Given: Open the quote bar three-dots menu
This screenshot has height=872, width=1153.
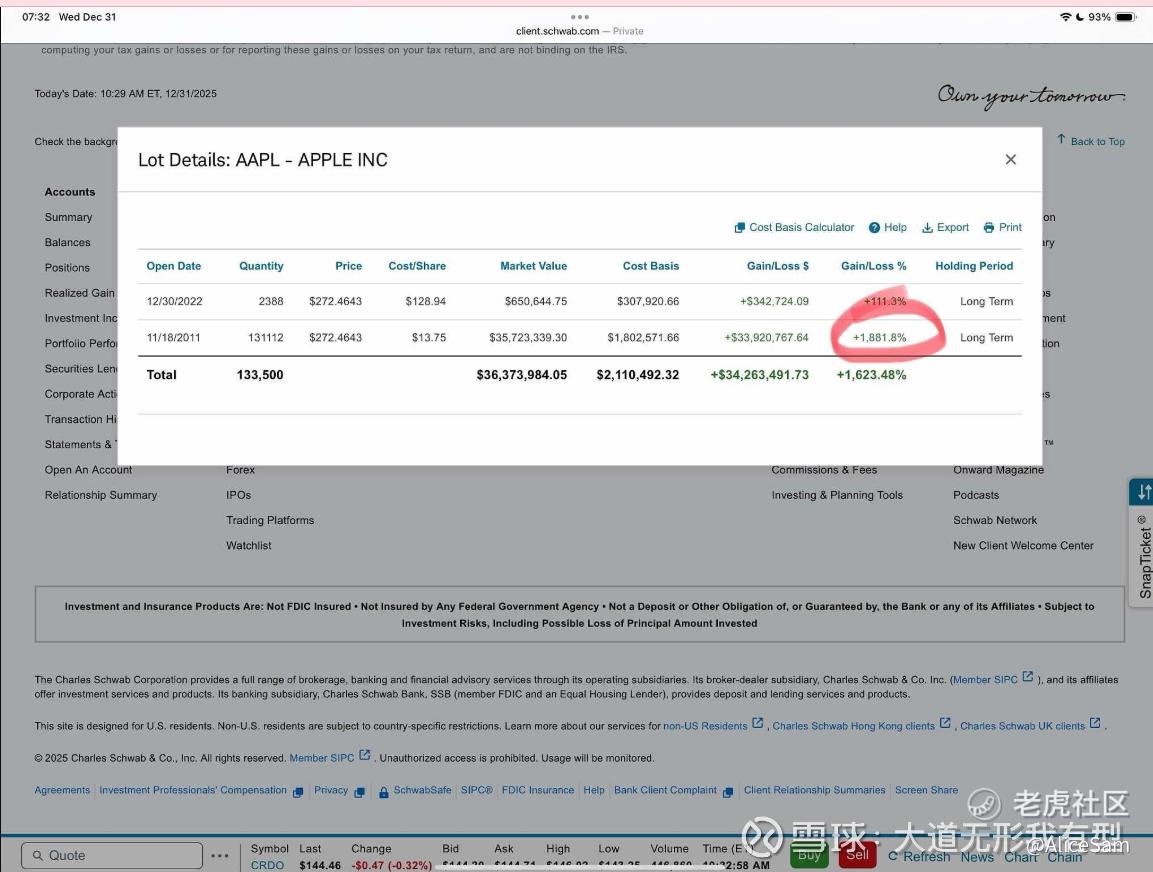Looking at the screenshot, I should [220, 856].
